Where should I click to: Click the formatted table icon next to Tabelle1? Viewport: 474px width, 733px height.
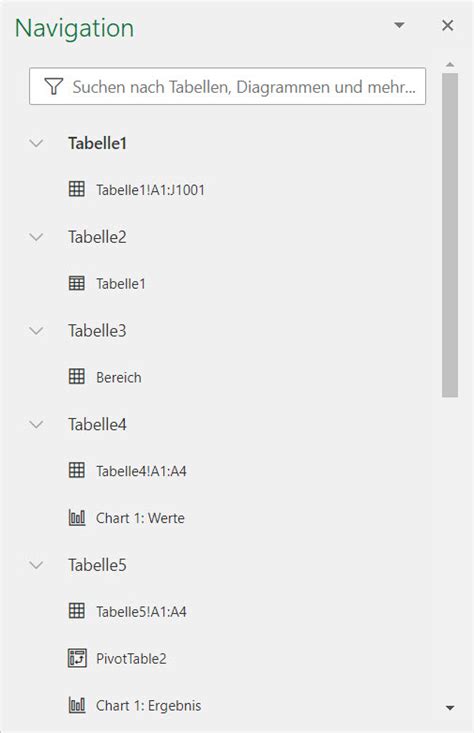(x=77, y=283)
